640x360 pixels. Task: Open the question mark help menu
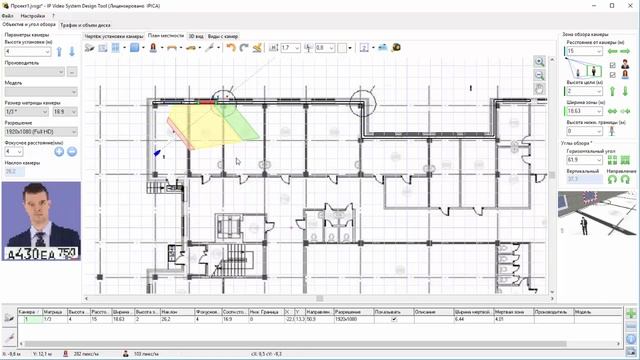tap(53, 16)
